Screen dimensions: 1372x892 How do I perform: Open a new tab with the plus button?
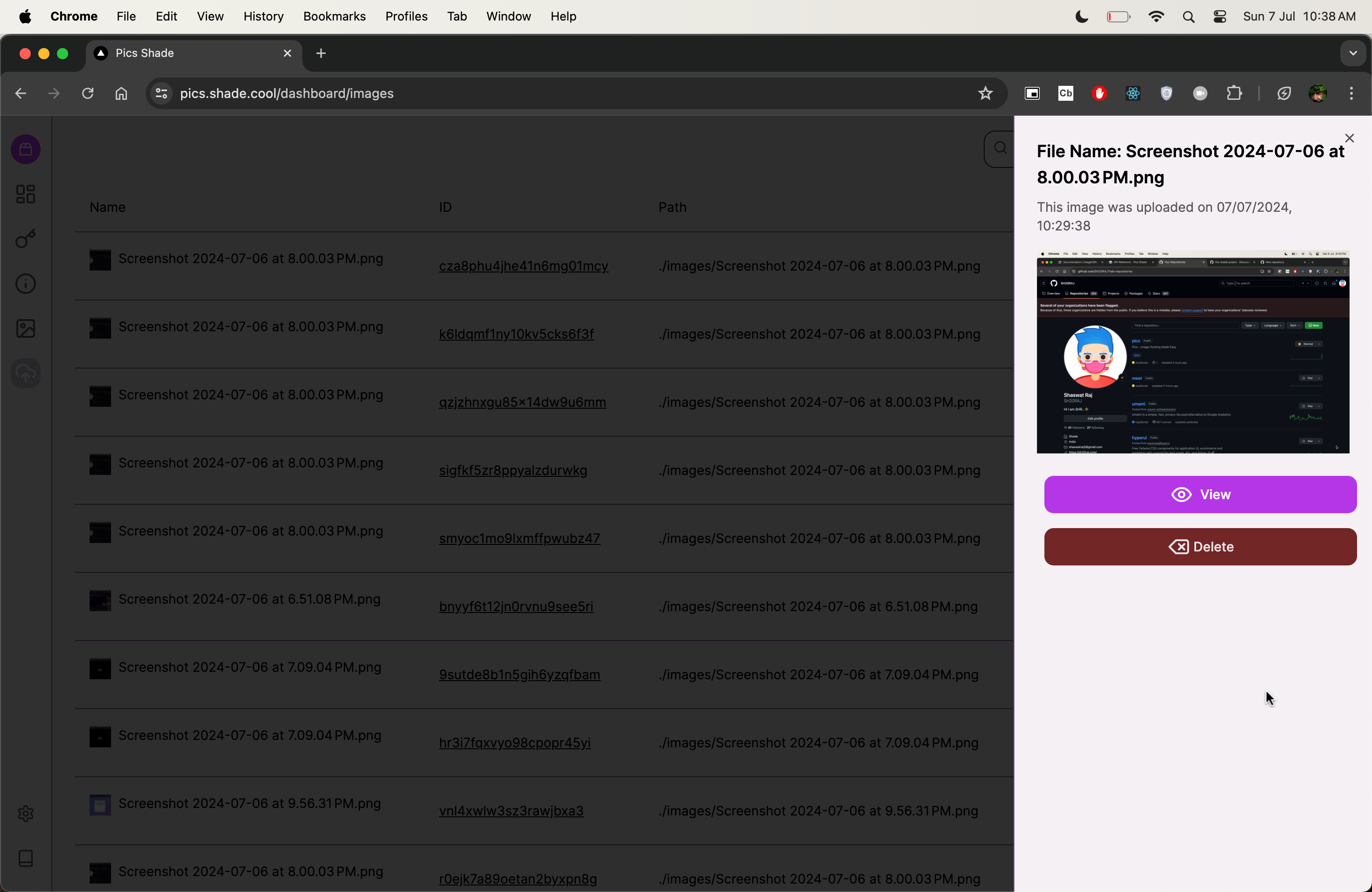click(321, 53)
